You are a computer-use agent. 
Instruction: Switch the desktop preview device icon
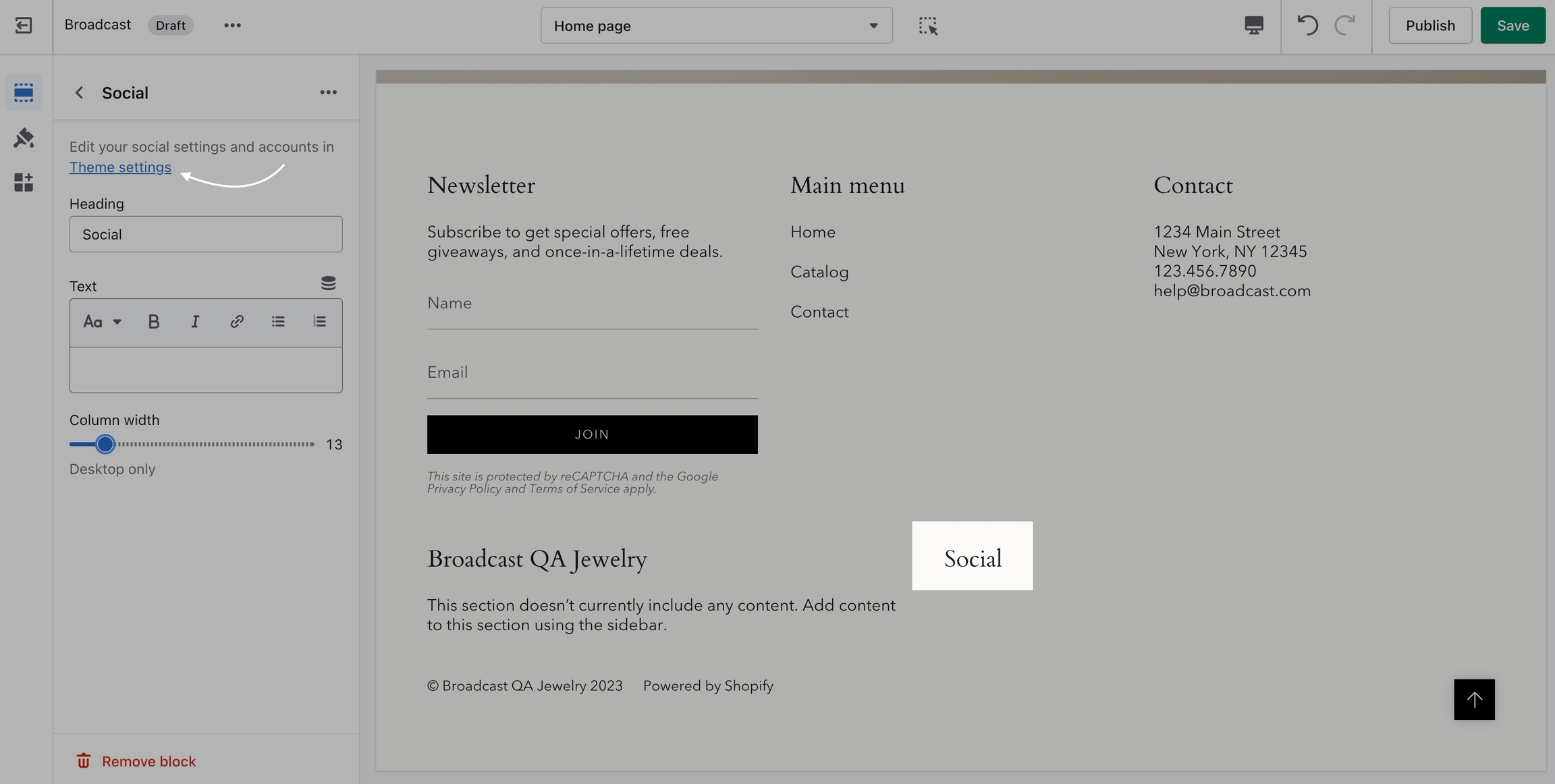[x=1253, y=26]
